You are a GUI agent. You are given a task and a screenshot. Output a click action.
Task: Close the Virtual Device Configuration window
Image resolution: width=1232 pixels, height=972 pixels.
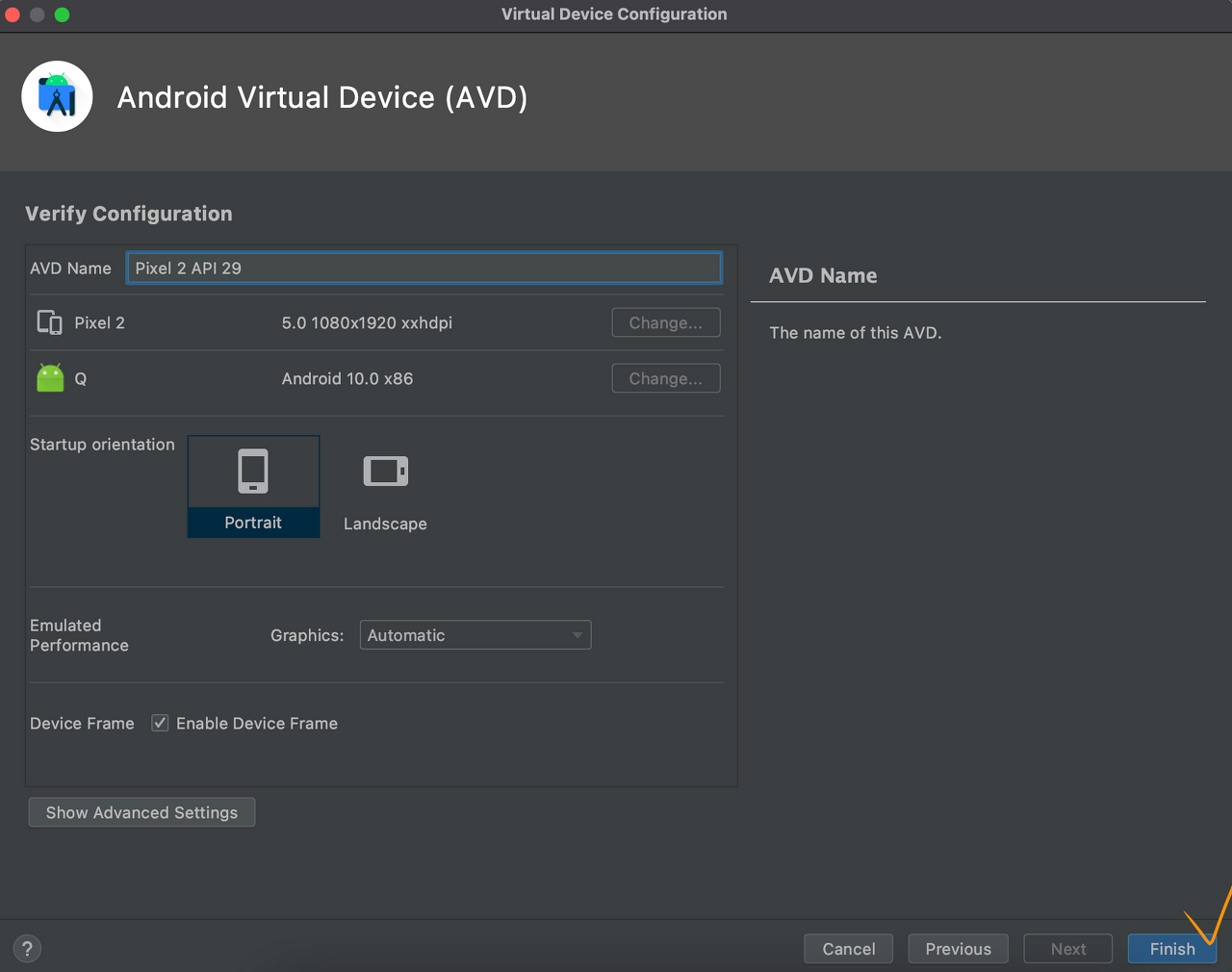pos(13,14)
